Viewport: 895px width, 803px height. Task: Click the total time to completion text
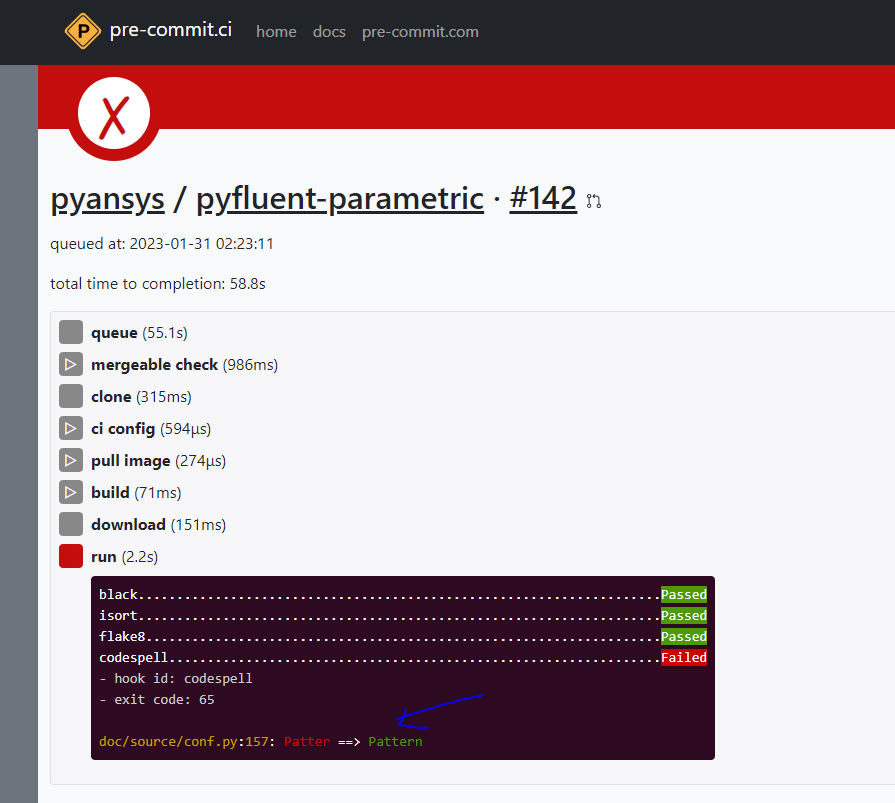click(x=158, y=284)
